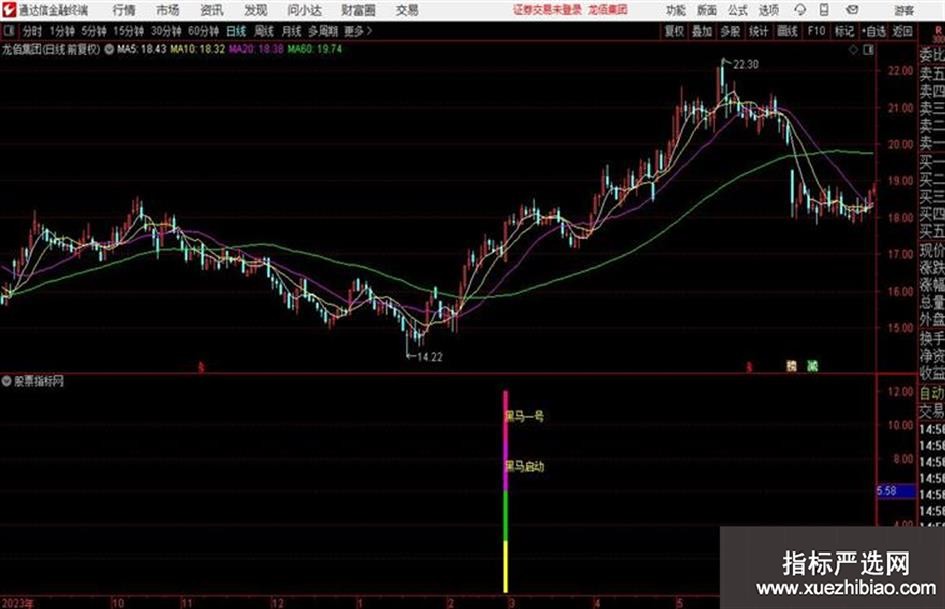Click the 叠加 overlay button

click(702, 31)
